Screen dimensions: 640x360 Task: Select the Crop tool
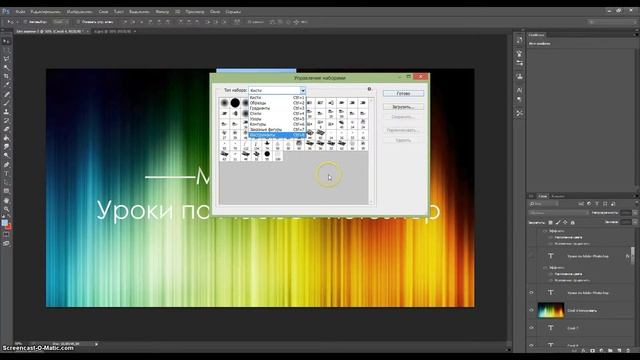[6, 76]
